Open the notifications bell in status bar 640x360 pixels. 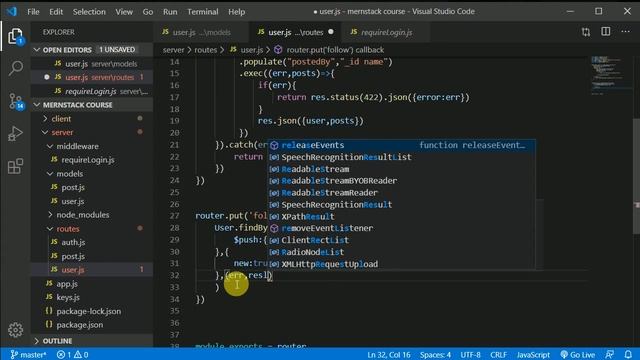[x=628, y=354]
